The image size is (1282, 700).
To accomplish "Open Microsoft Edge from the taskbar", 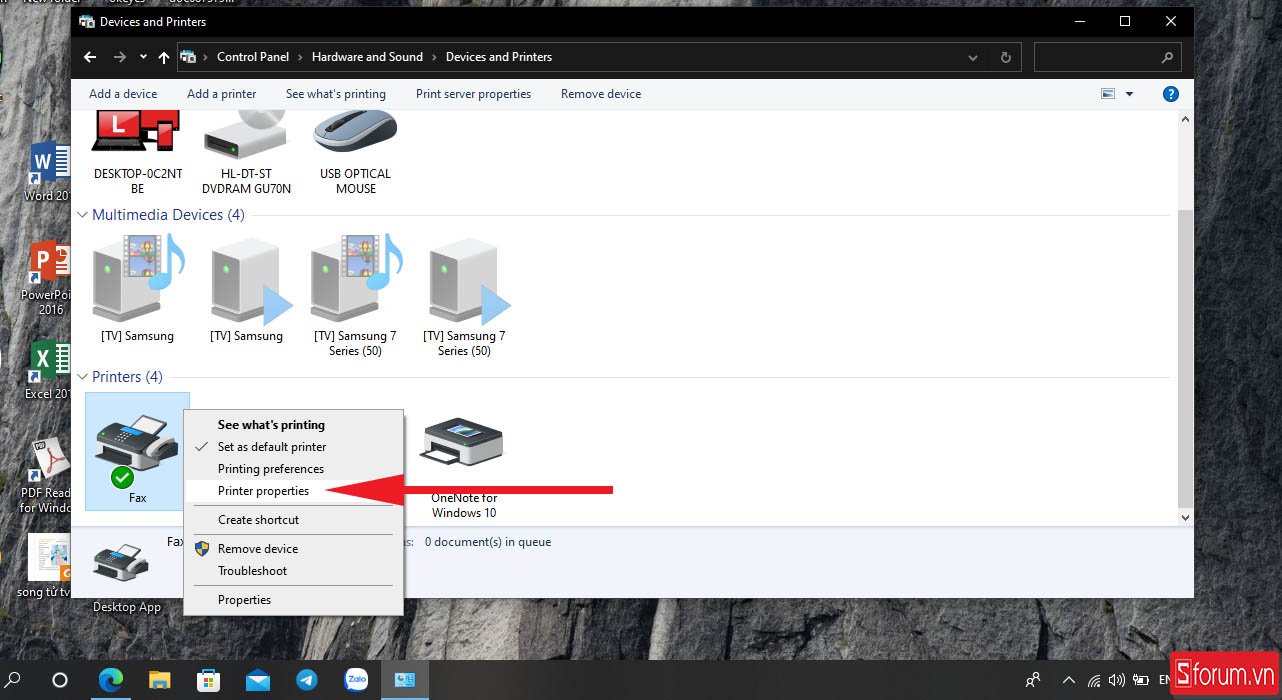I will (110, 680).
